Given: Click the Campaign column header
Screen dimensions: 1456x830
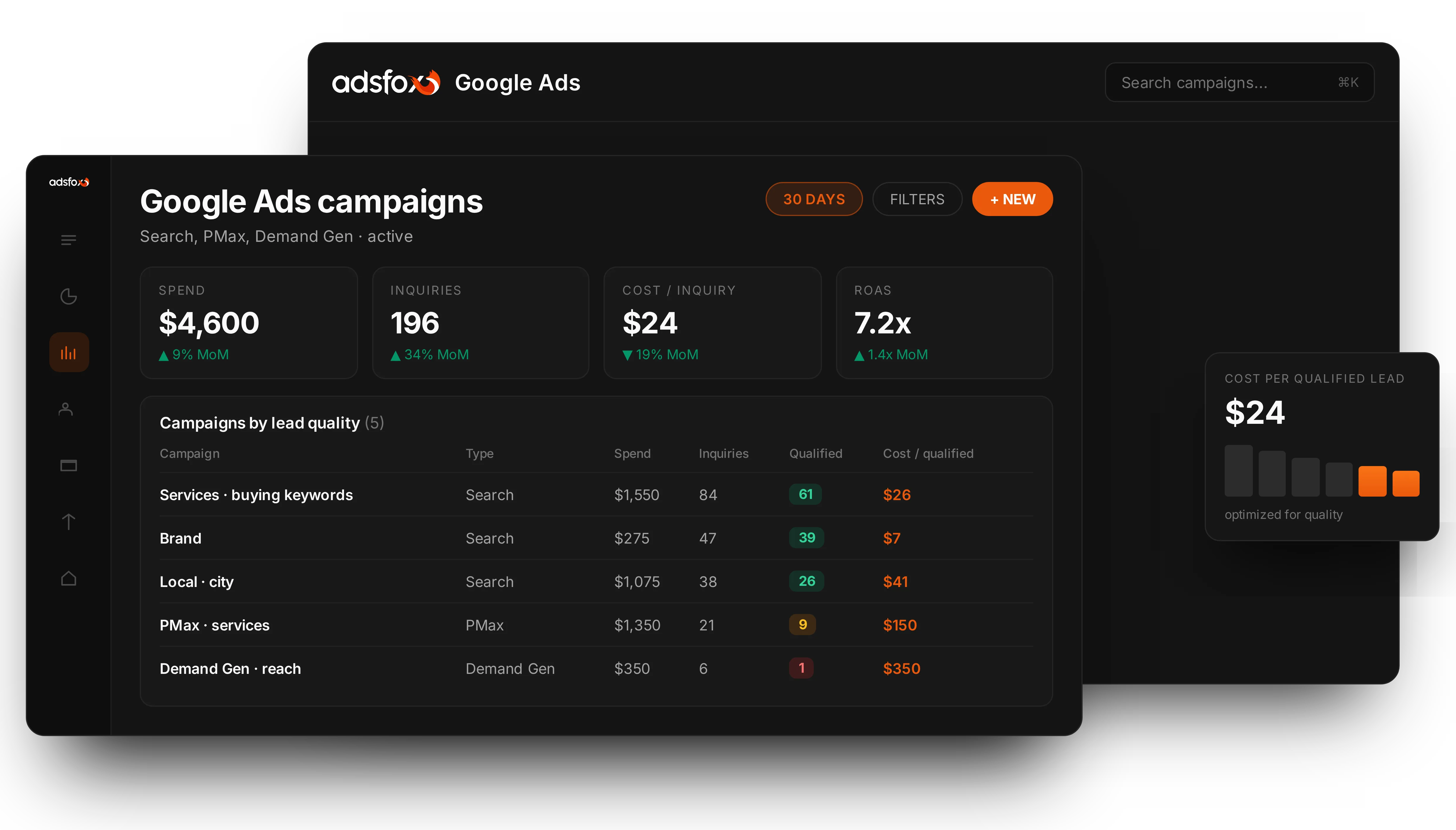Looking at the screenshot, I should pyautogui.click(x=189, y=453).
